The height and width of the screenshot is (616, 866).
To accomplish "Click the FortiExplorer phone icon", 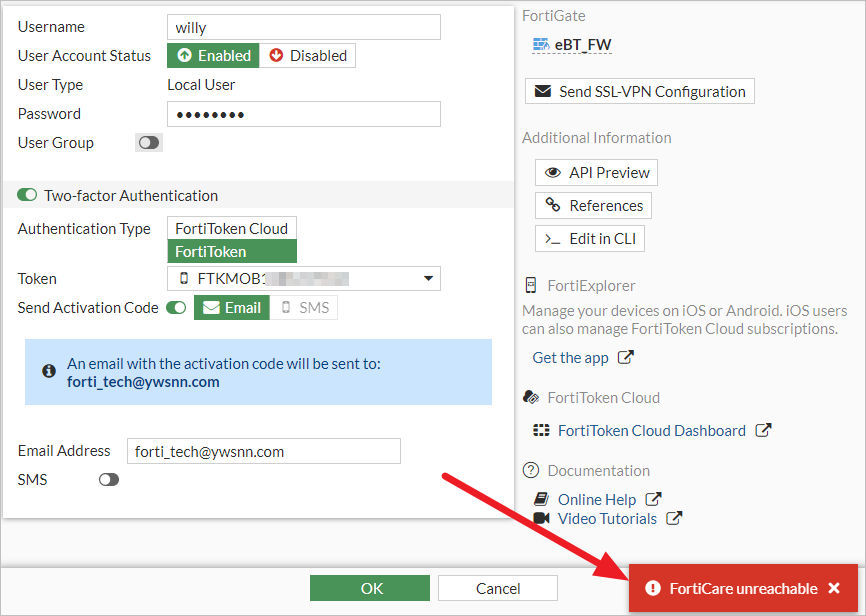I will pos(531,285).
